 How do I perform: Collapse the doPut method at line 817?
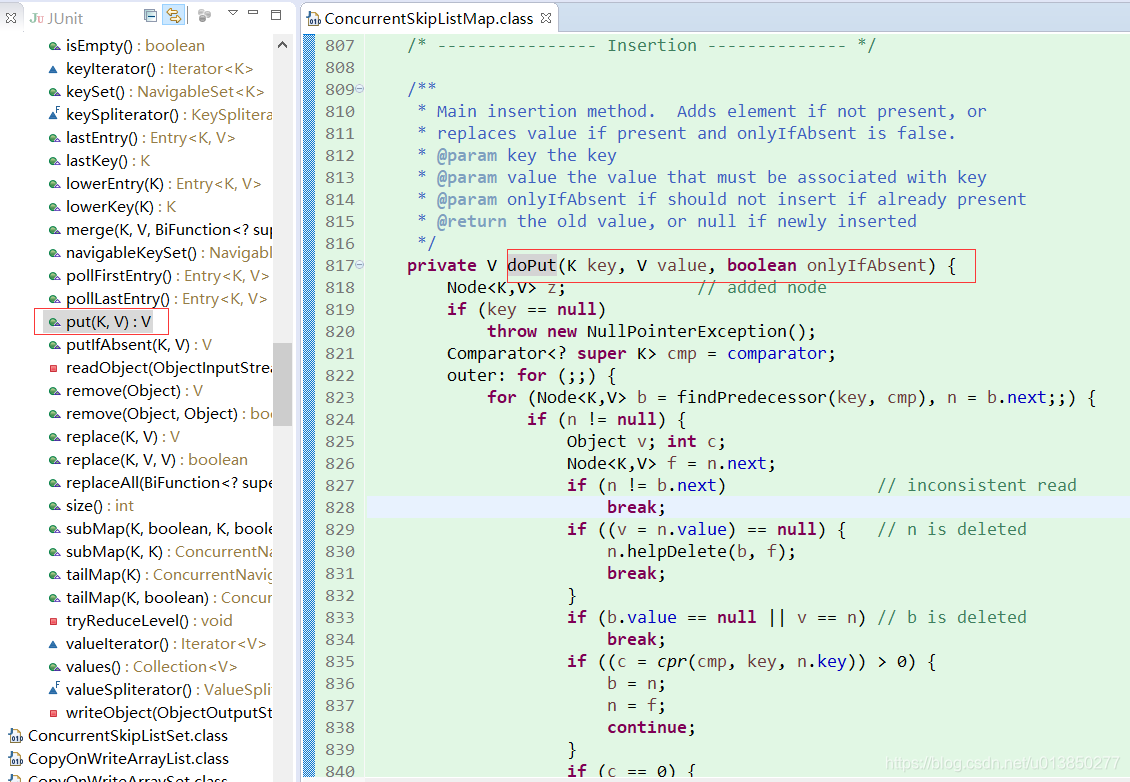tap(360, 265)
